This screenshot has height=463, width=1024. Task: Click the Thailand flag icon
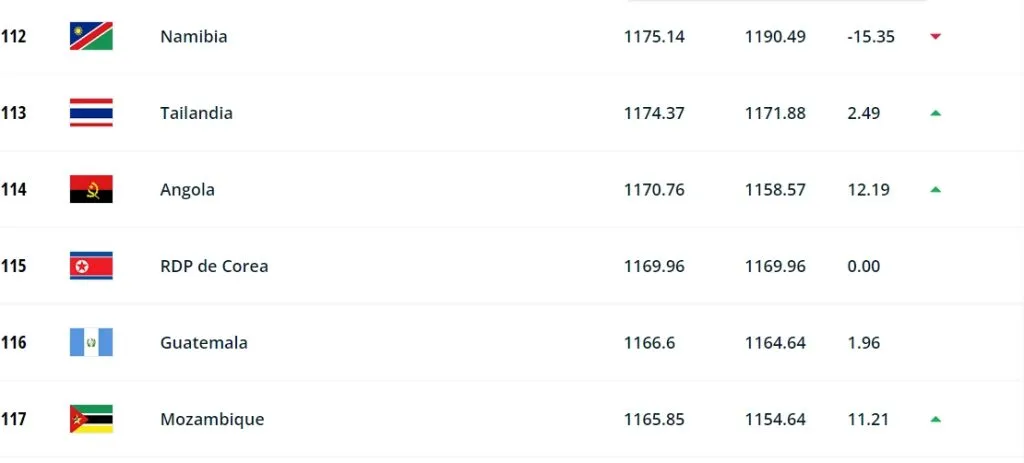(91, 113)
